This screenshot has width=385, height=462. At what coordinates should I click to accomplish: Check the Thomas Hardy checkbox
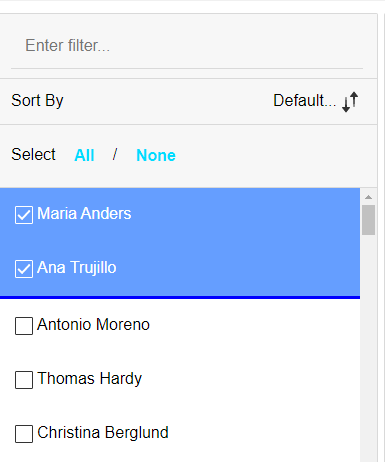click(x=24, y=380)
